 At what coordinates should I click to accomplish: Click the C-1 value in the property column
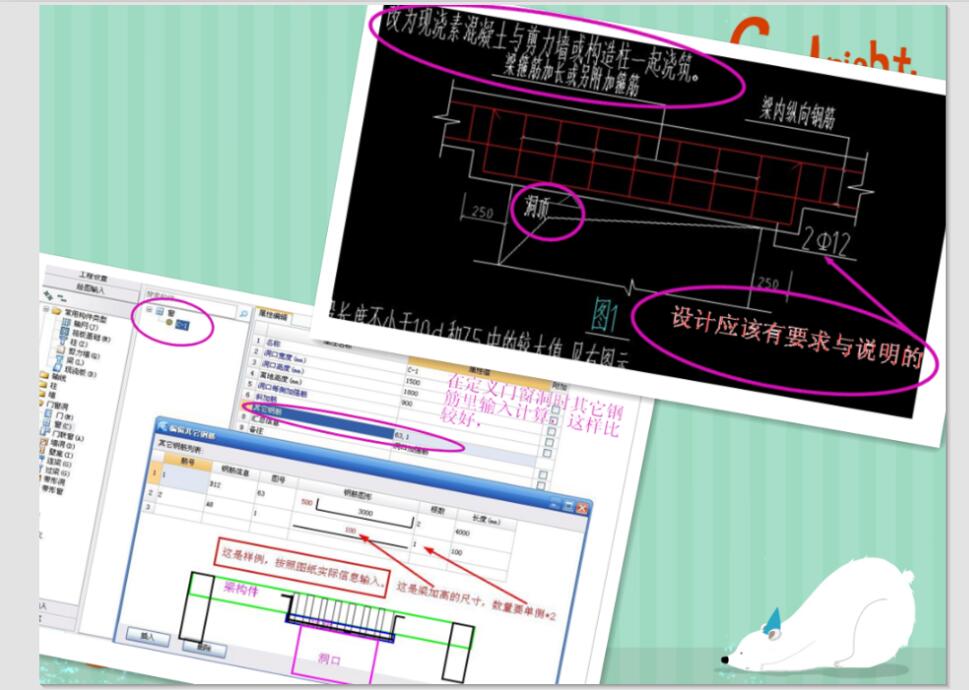pyautogui.click(x=412, y=370)
